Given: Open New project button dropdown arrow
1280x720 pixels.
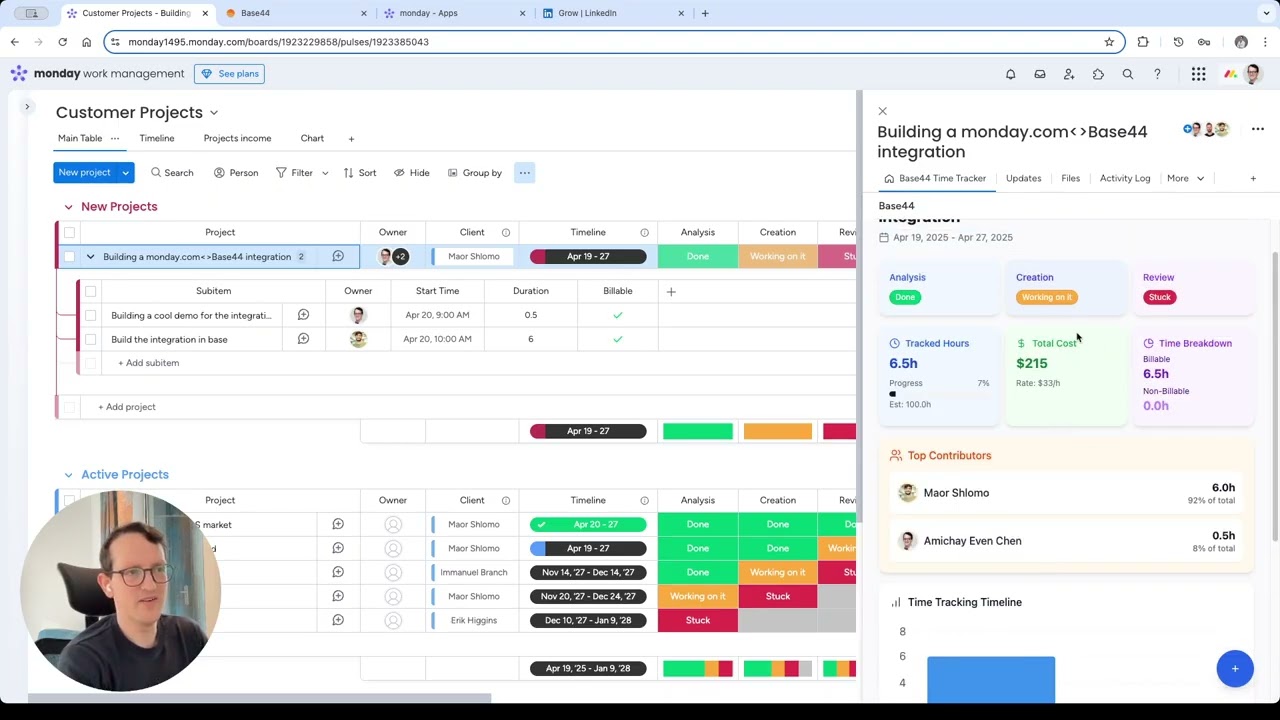Looking at the screenshot, I should pyautogui.click(x=125, y=173).
